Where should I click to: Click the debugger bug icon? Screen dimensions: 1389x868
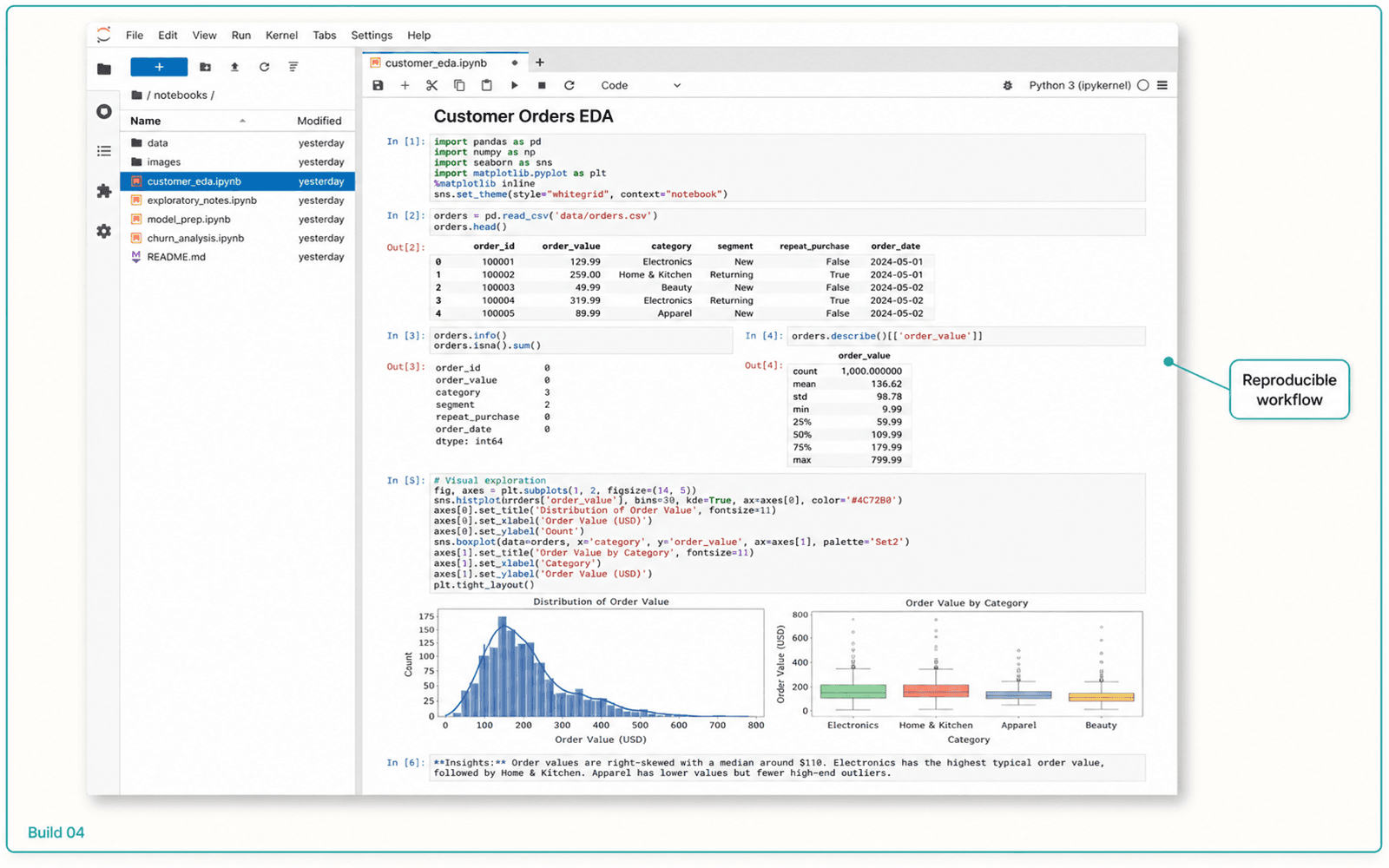click(x=1007, y=85)
